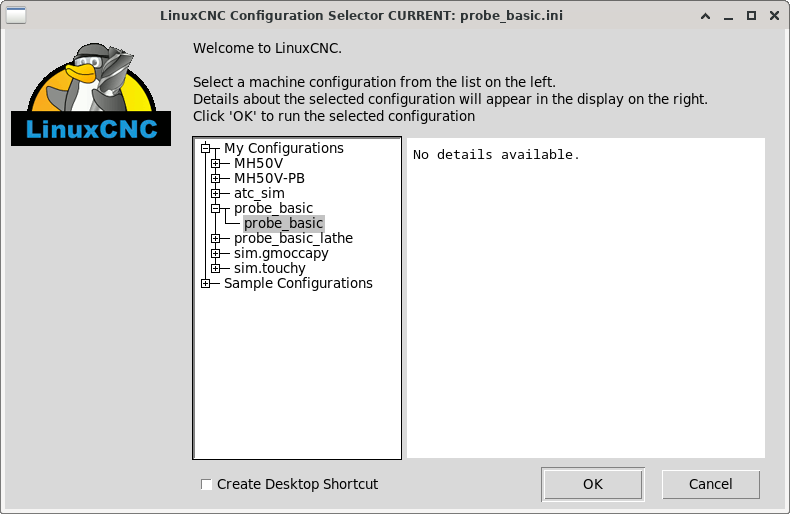
Task: Open the window menu icon in title bar
Action: [x=16, y=16]
